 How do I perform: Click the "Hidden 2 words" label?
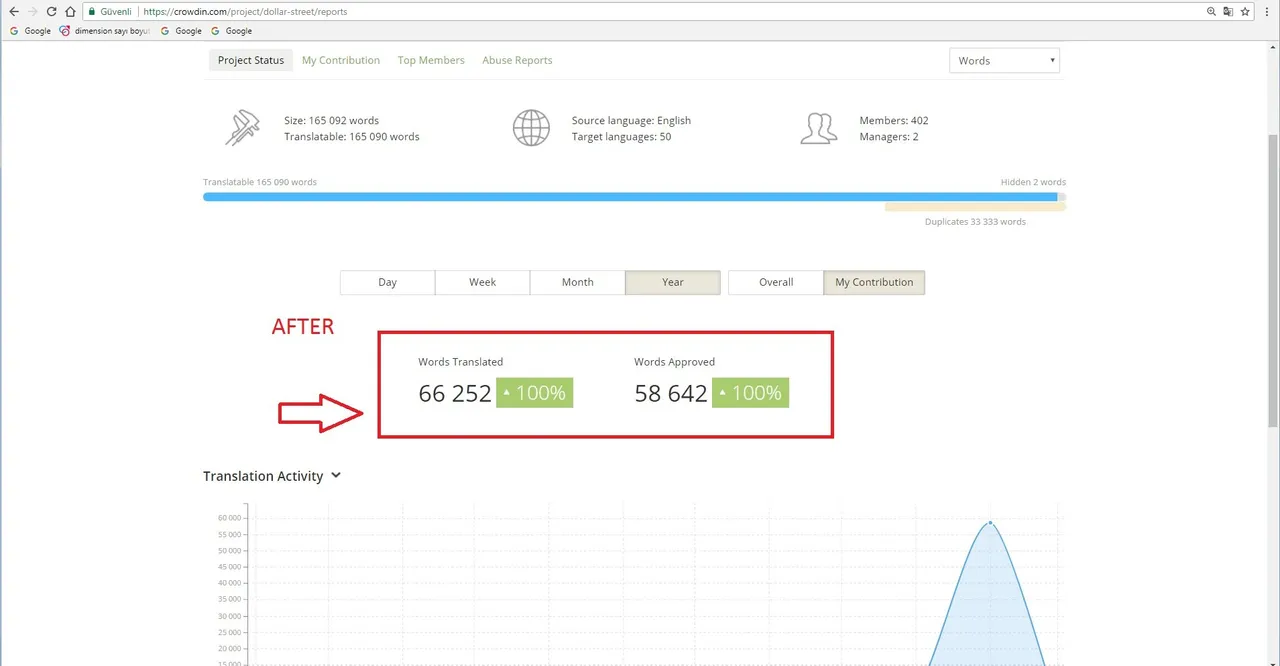[1033, 182]
